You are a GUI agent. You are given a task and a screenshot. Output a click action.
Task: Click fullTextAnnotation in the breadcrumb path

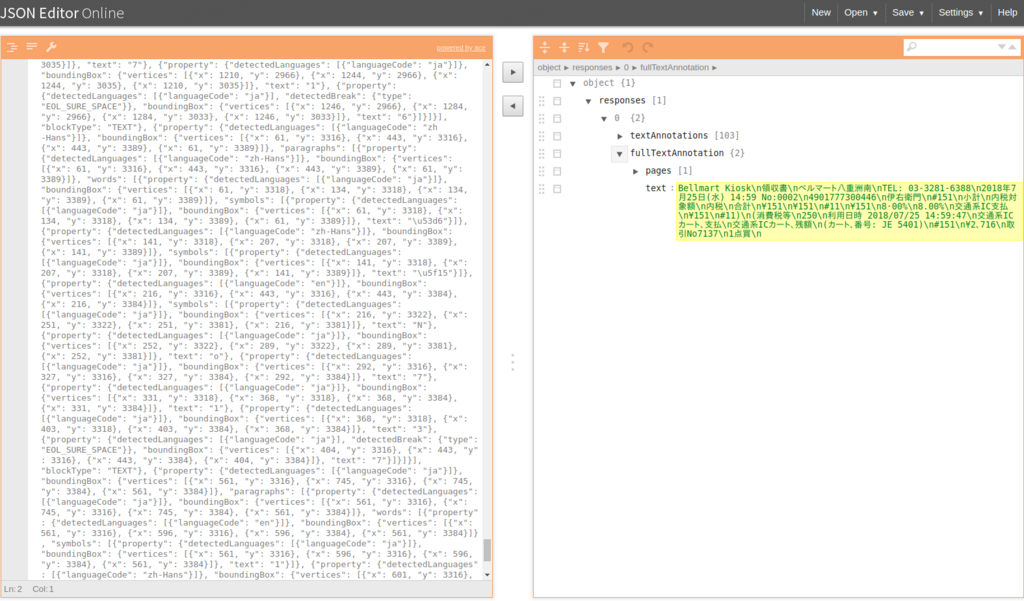(674, 67)
